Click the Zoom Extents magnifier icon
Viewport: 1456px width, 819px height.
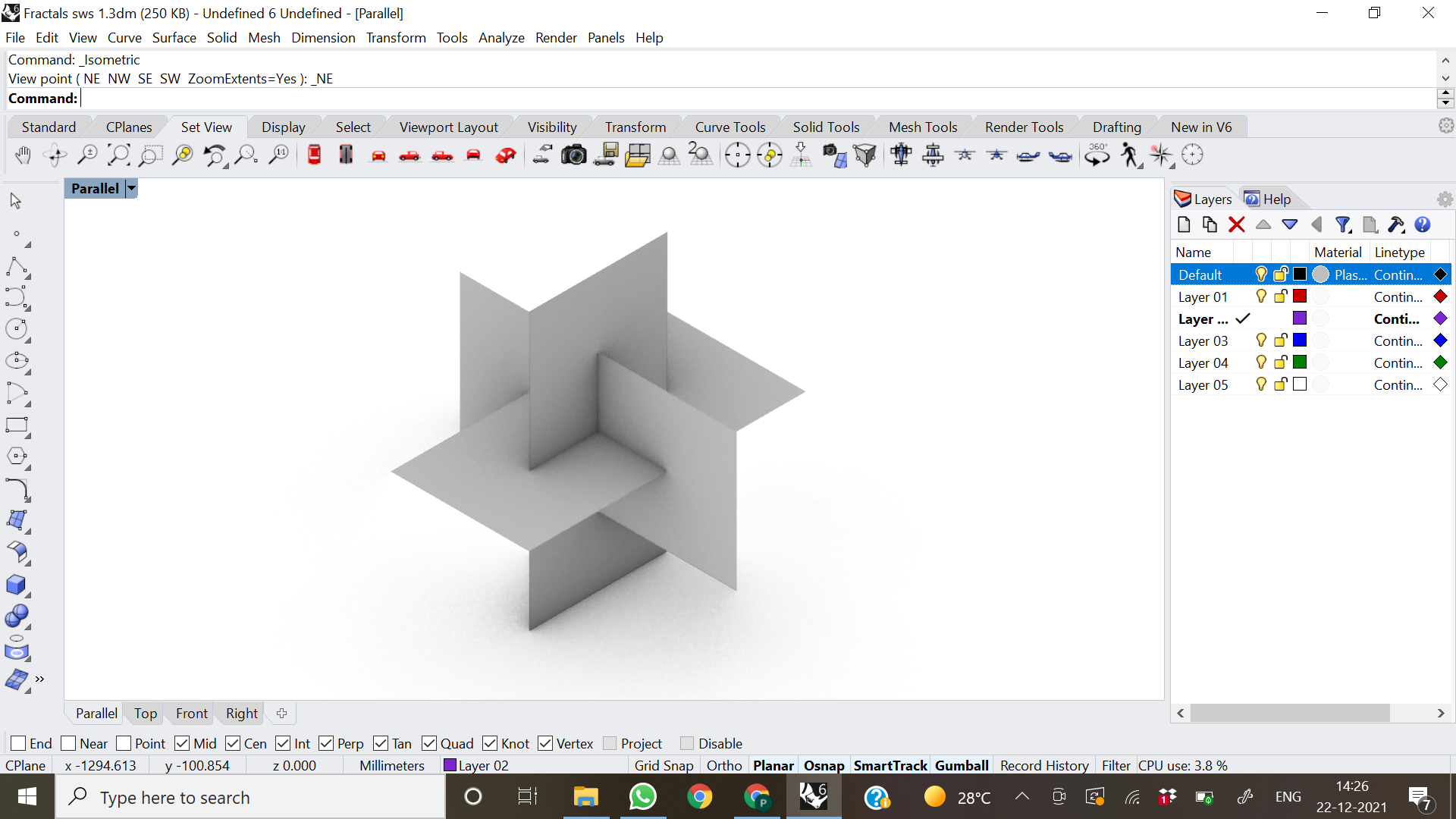118,155
